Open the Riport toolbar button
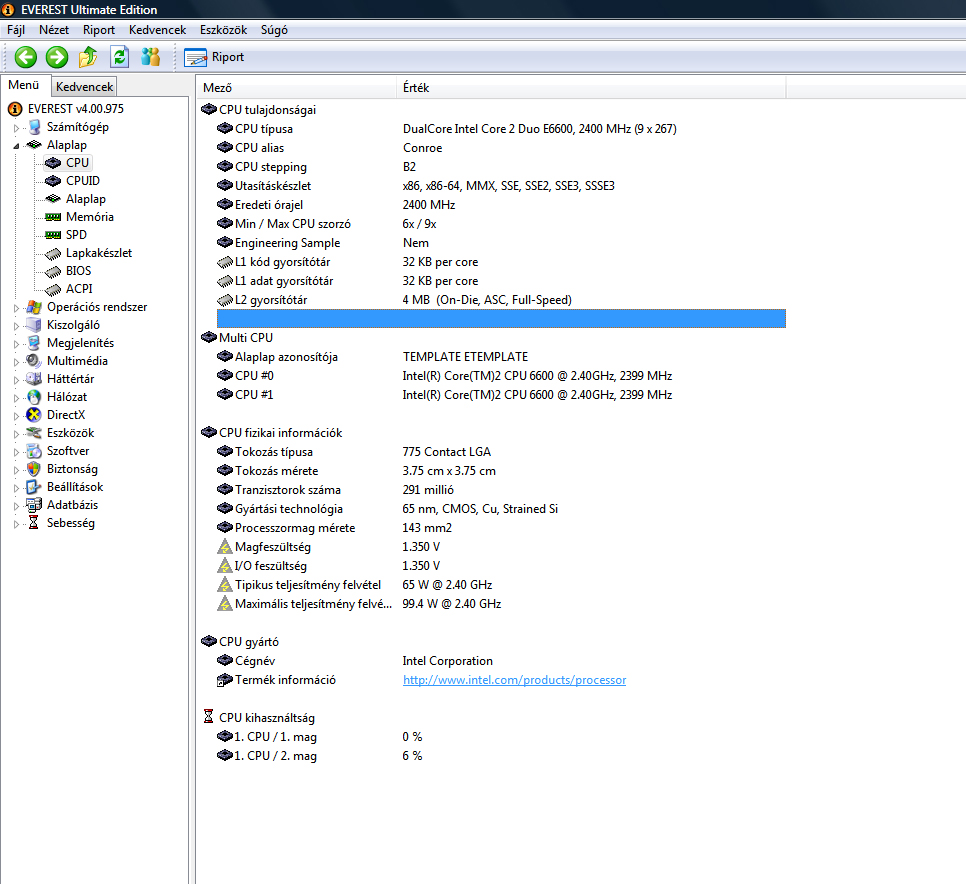Viewport: 966px width, 884px height. click(x=214, y=57)
